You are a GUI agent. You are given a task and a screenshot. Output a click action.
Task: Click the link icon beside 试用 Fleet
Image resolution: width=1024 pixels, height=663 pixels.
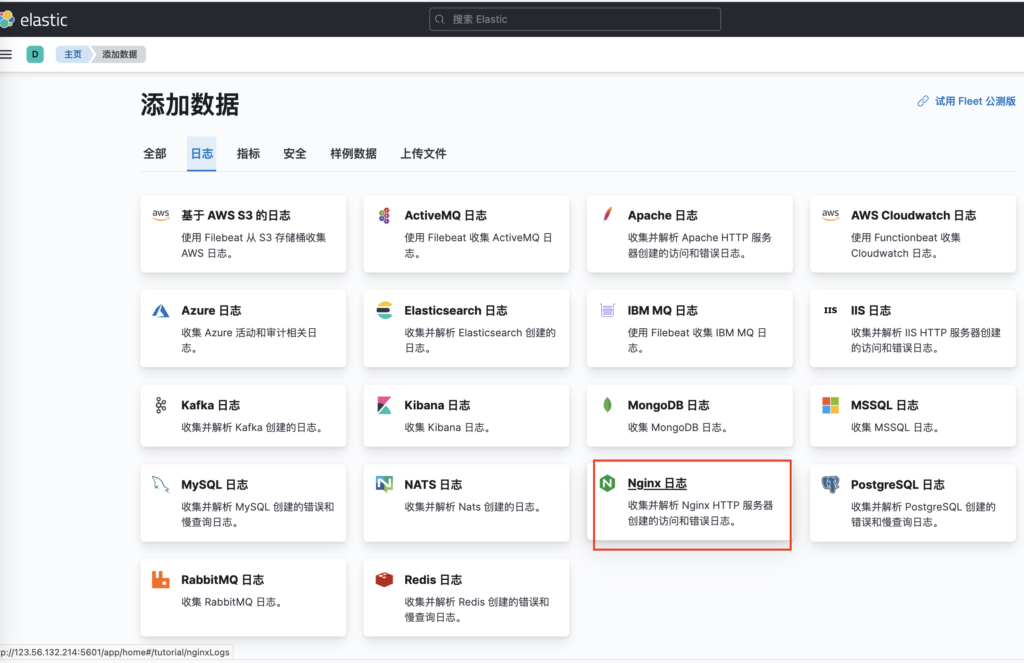coord(923,101)
